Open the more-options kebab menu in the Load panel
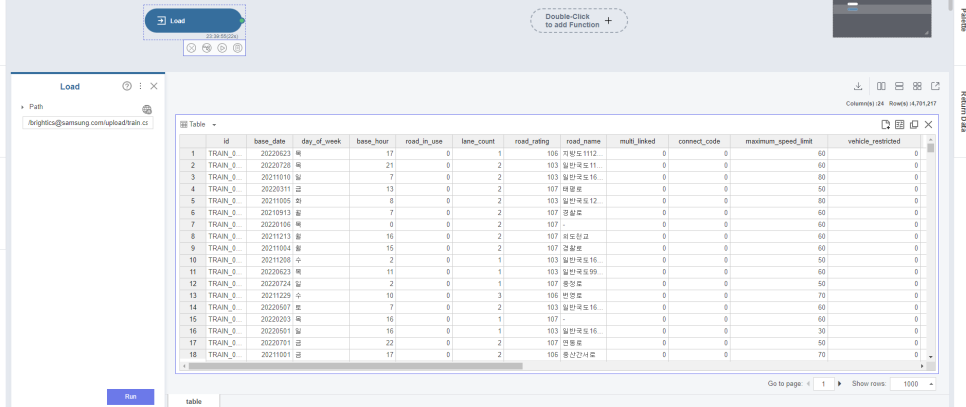This screenshot has width=966, height=407. pyautogui.click(x=140, y=86)
